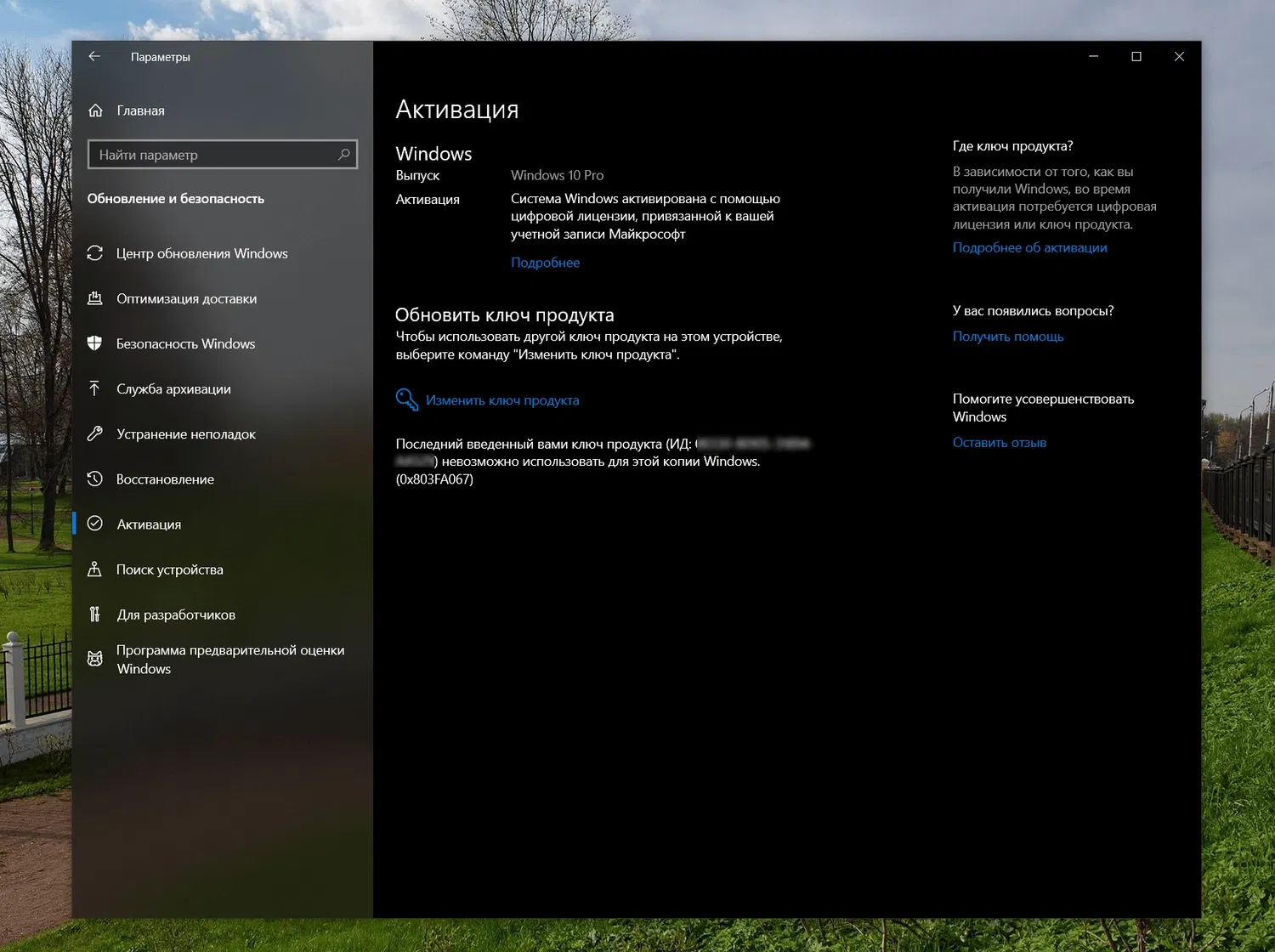This screenshot has width=1275, height=952.
Task: Click the Активация checkmark icon
Action: click(x=95, y=524)
